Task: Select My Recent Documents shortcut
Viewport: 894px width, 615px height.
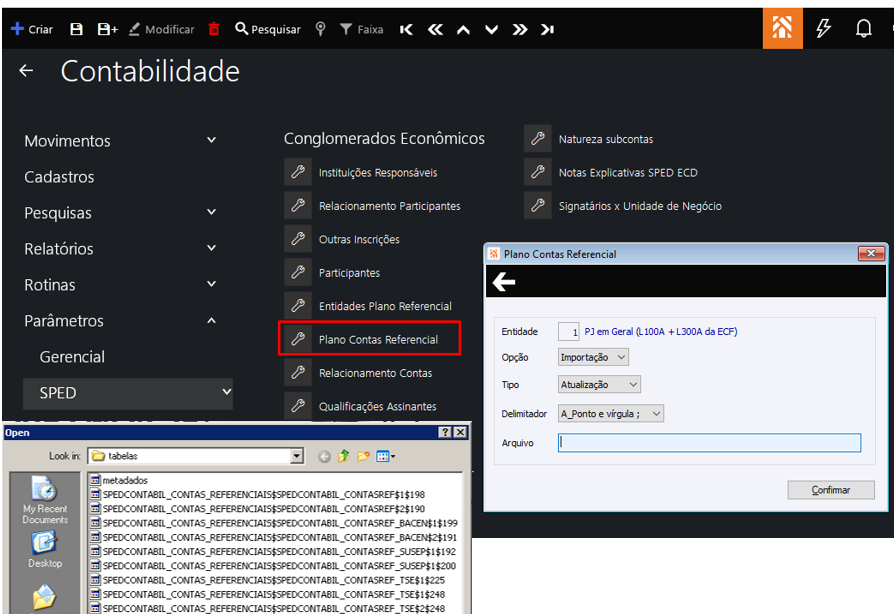Action: pos(45,500)
